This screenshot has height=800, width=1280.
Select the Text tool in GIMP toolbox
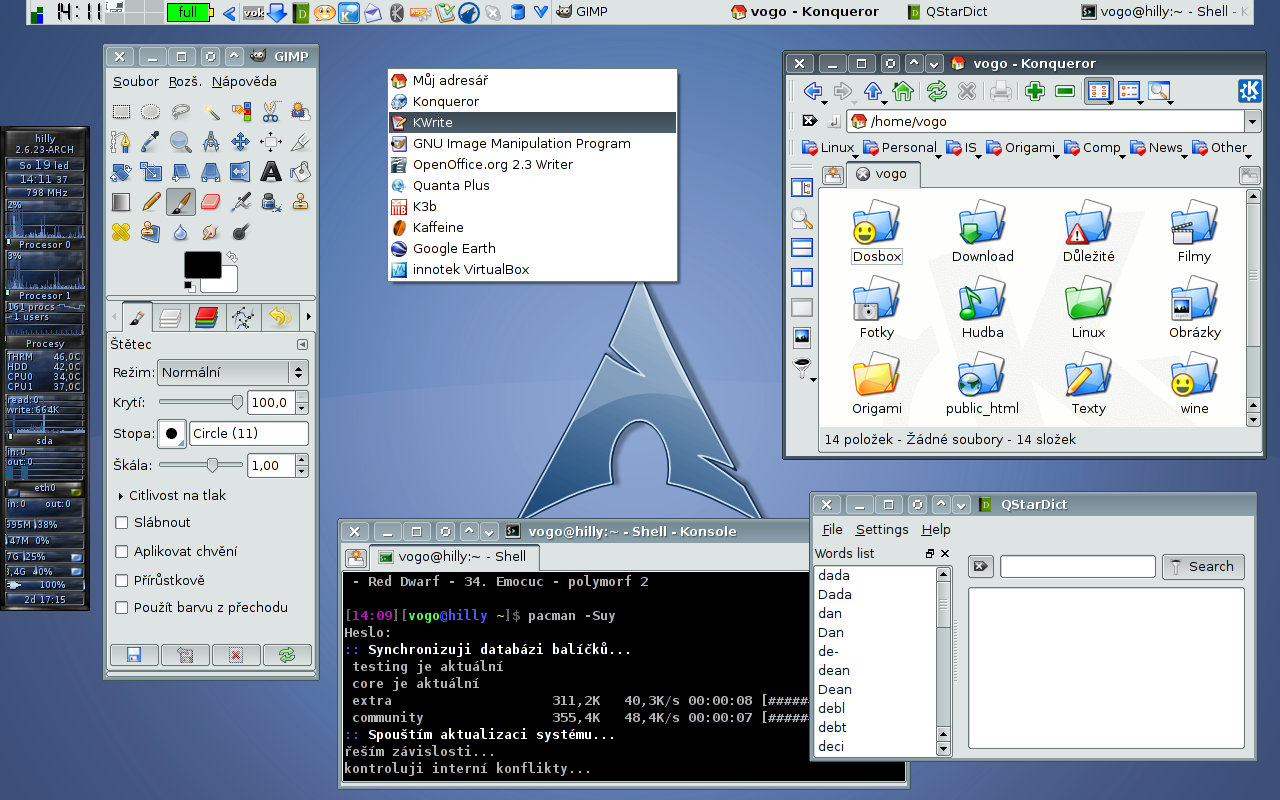(x=270, y=172)
